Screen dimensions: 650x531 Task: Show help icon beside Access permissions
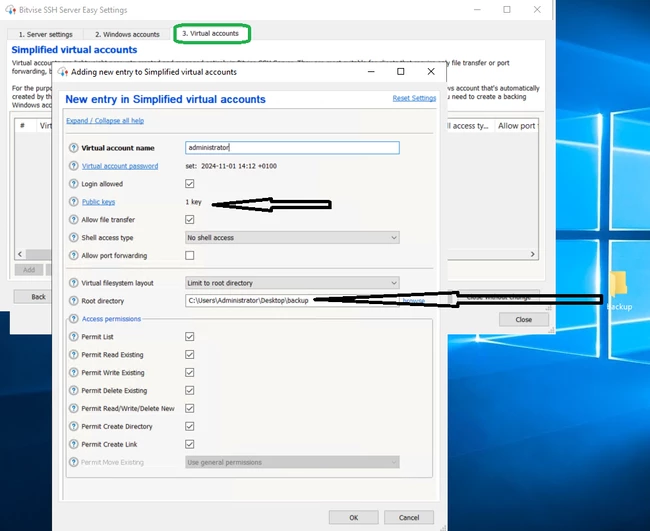(73, 318)
